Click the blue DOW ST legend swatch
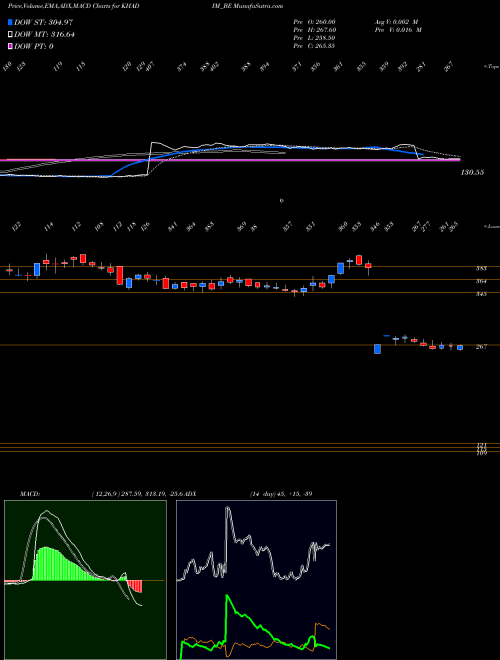Image resolution: width=500 pixels, height=660 pixels. click(10, 22)
